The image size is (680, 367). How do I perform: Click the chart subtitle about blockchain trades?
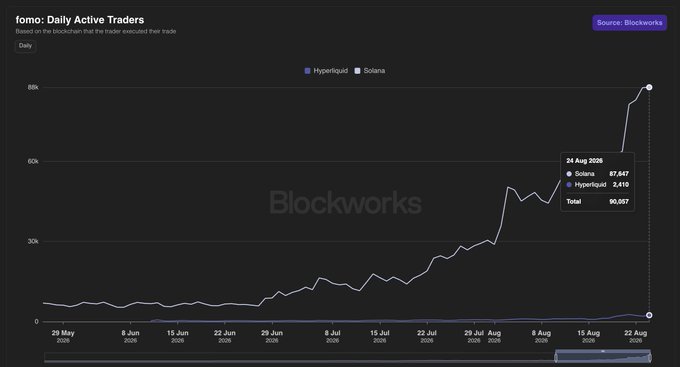[96, 31]
